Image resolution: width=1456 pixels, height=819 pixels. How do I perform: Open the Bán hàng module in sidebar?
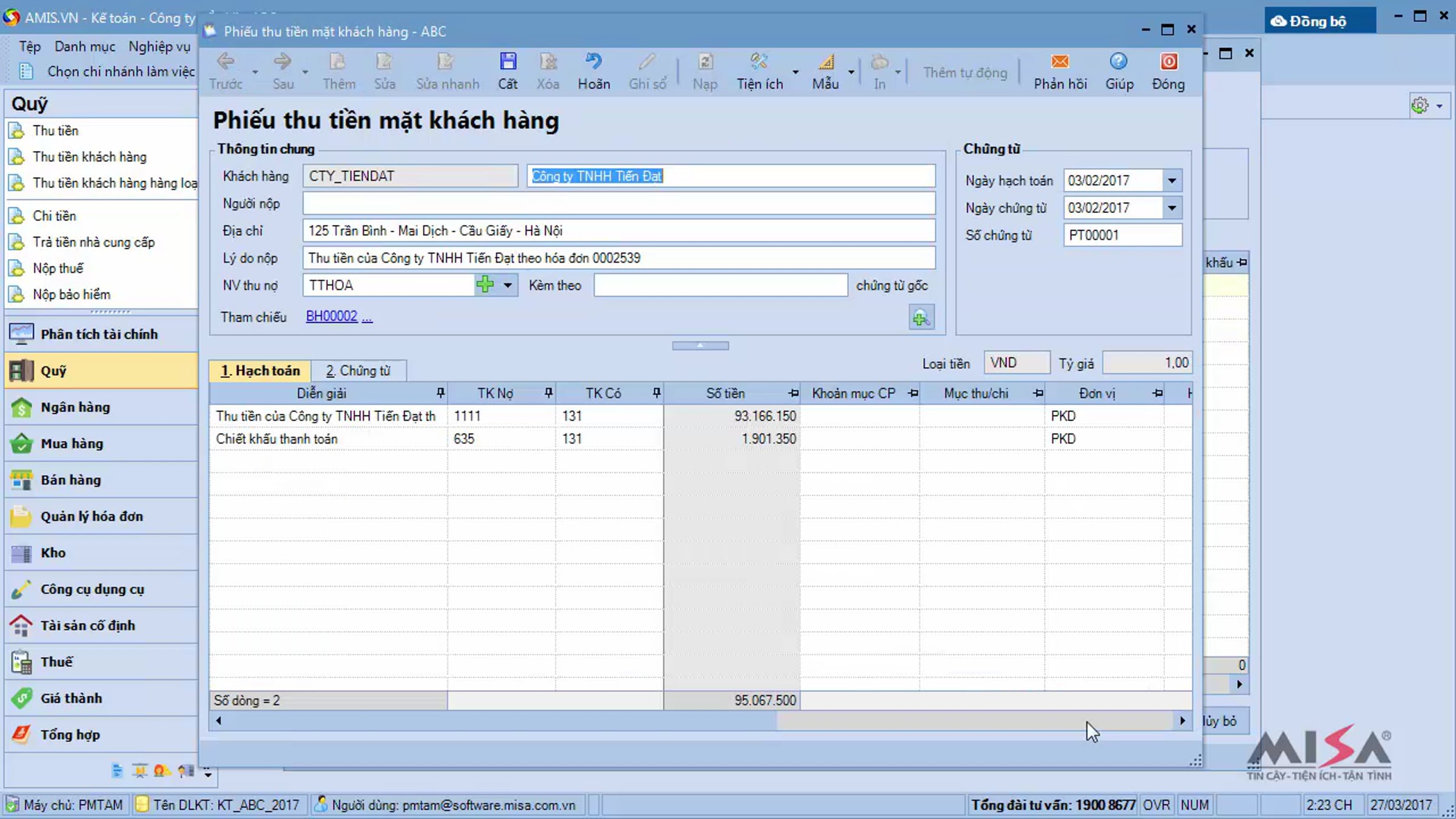(101, 480)
